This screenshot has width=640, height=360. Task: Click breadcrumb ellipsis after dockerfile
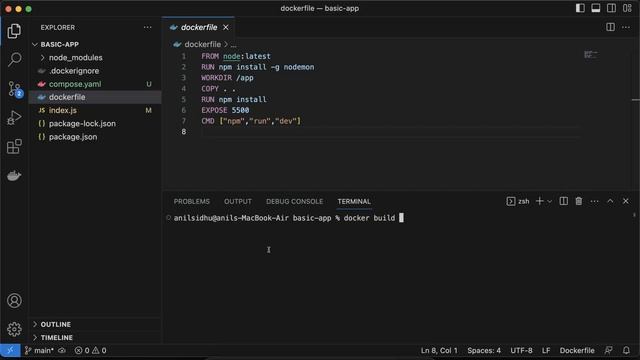[x=233, y=44]
